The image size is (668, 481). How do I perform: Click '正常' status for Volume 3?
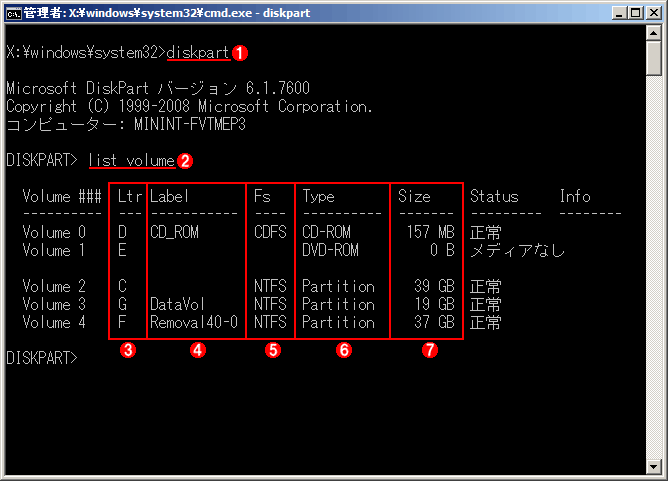coord(486,305)
